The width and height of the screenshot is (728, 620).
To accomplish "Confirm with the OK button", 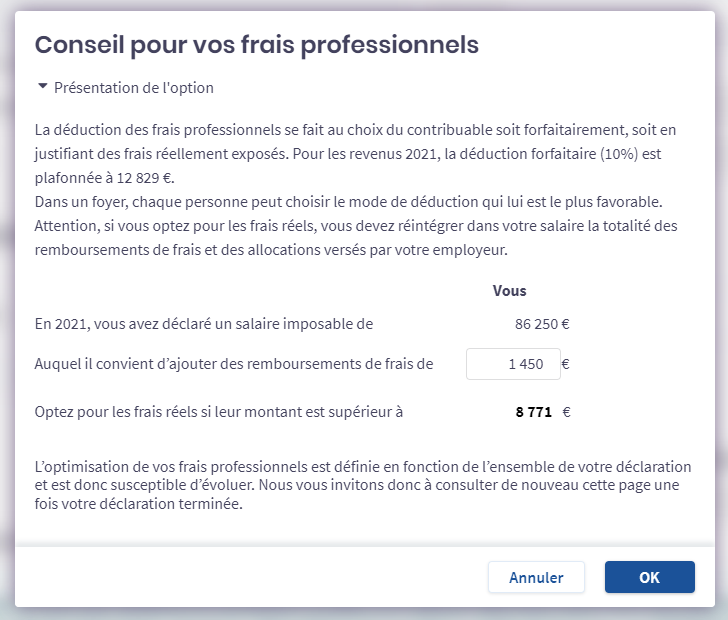I will pyautogui.click(x=649, y=577).
